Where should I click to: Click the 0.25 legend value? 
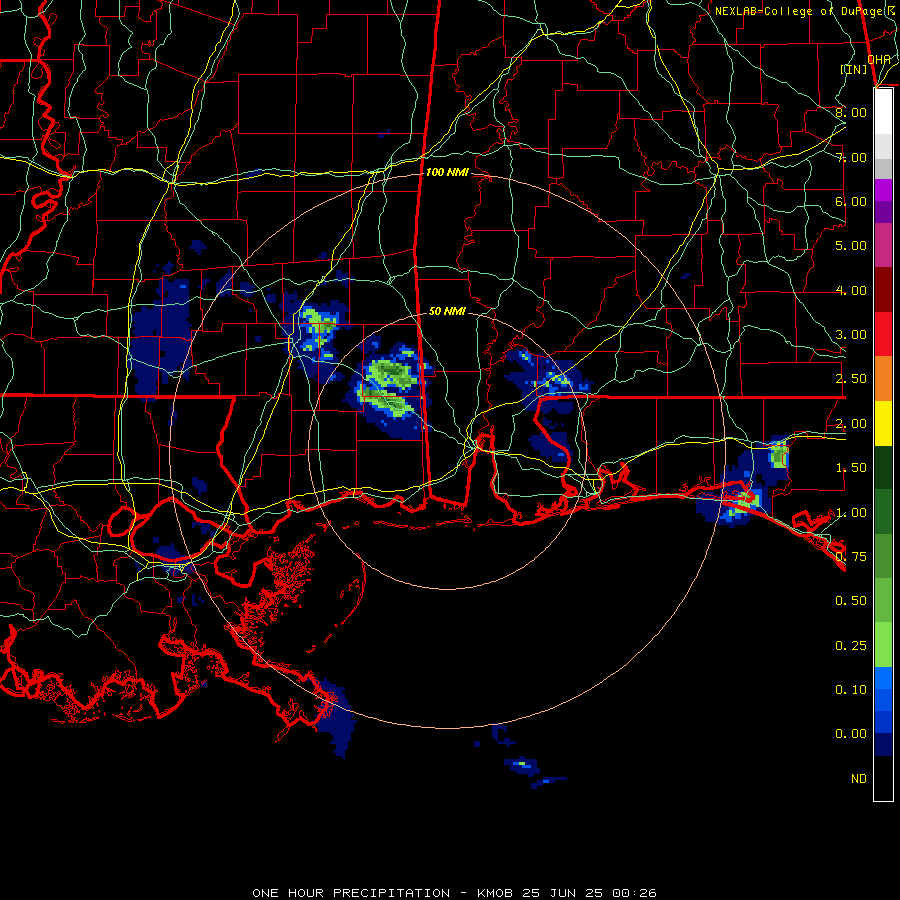(851, 646)
